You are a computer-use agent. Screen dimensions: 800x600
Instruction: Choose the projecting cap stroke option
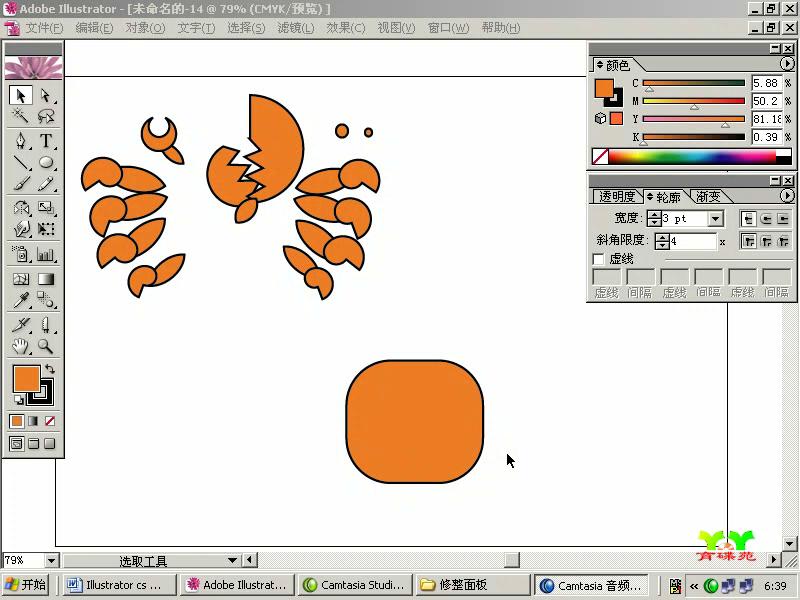(x=783, y=219)
